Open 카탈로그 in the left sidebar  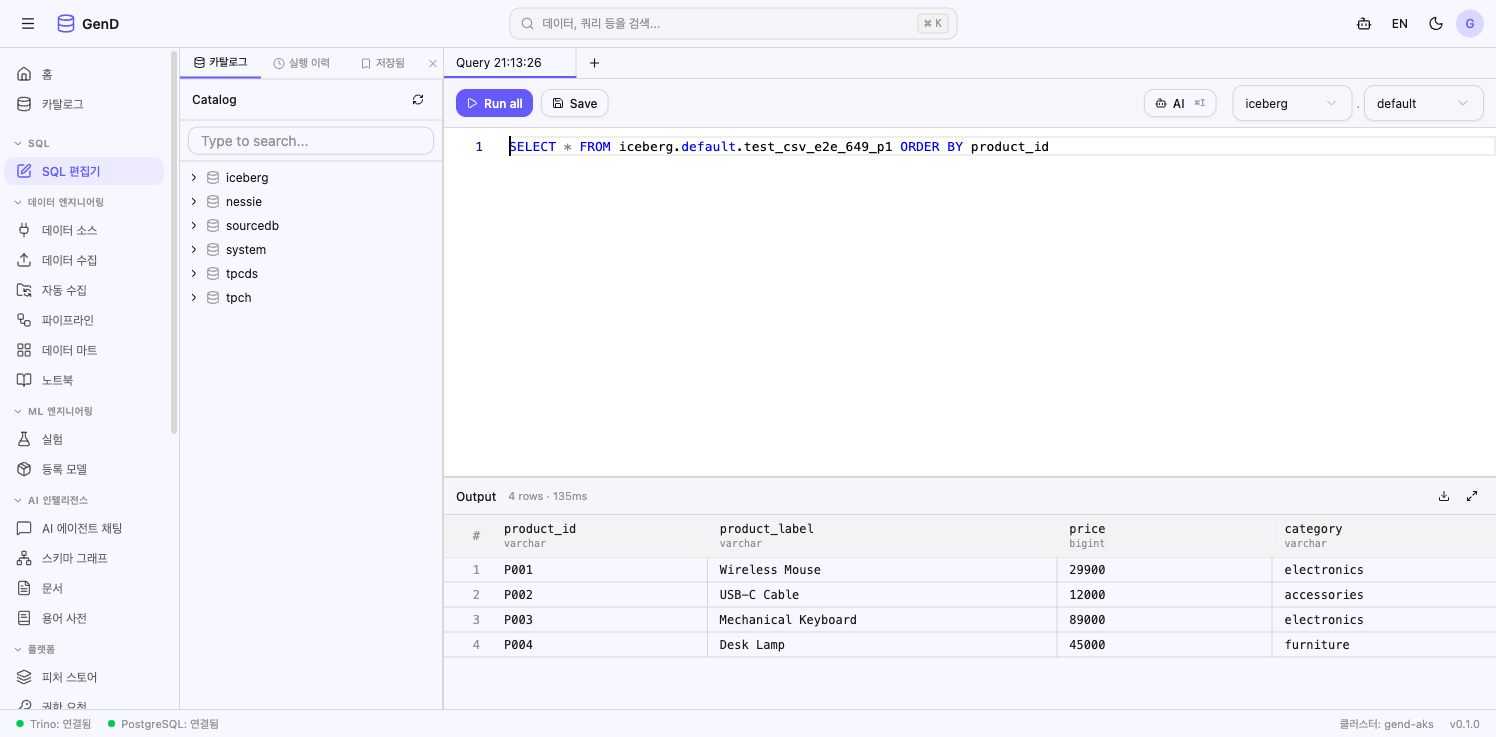pyautogui.click(x=84, y=104)
